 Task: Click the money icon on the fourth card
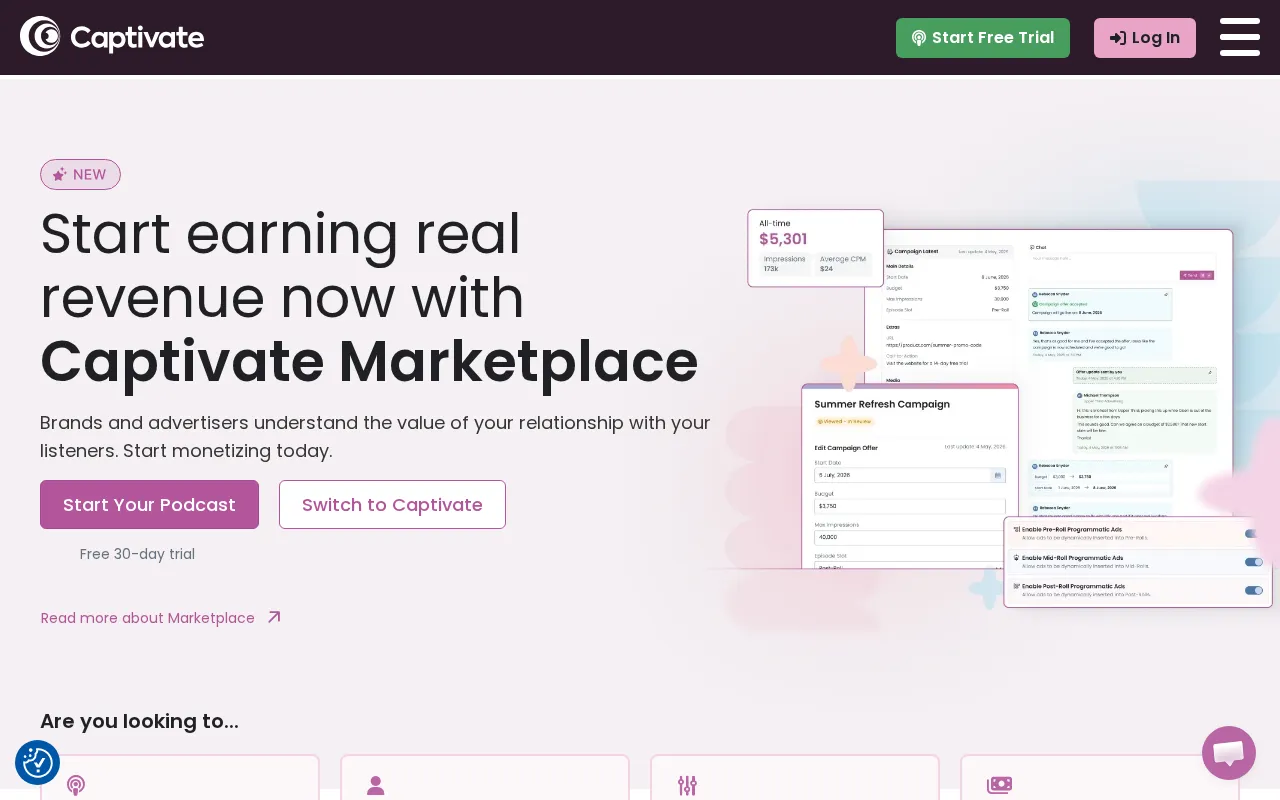coord(999,785)
